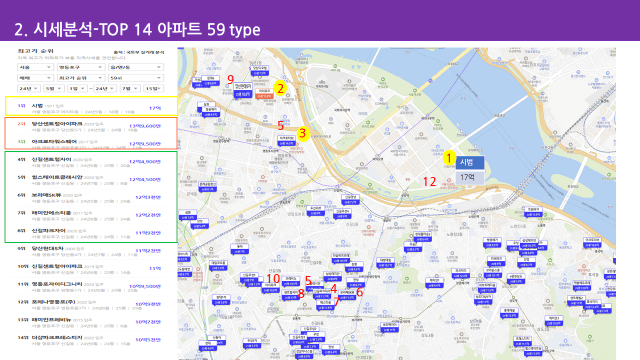Screen dimensions: 640x360
Task: Click the yellow circle marker numbered 1
Action: click(x=449, y=158)
